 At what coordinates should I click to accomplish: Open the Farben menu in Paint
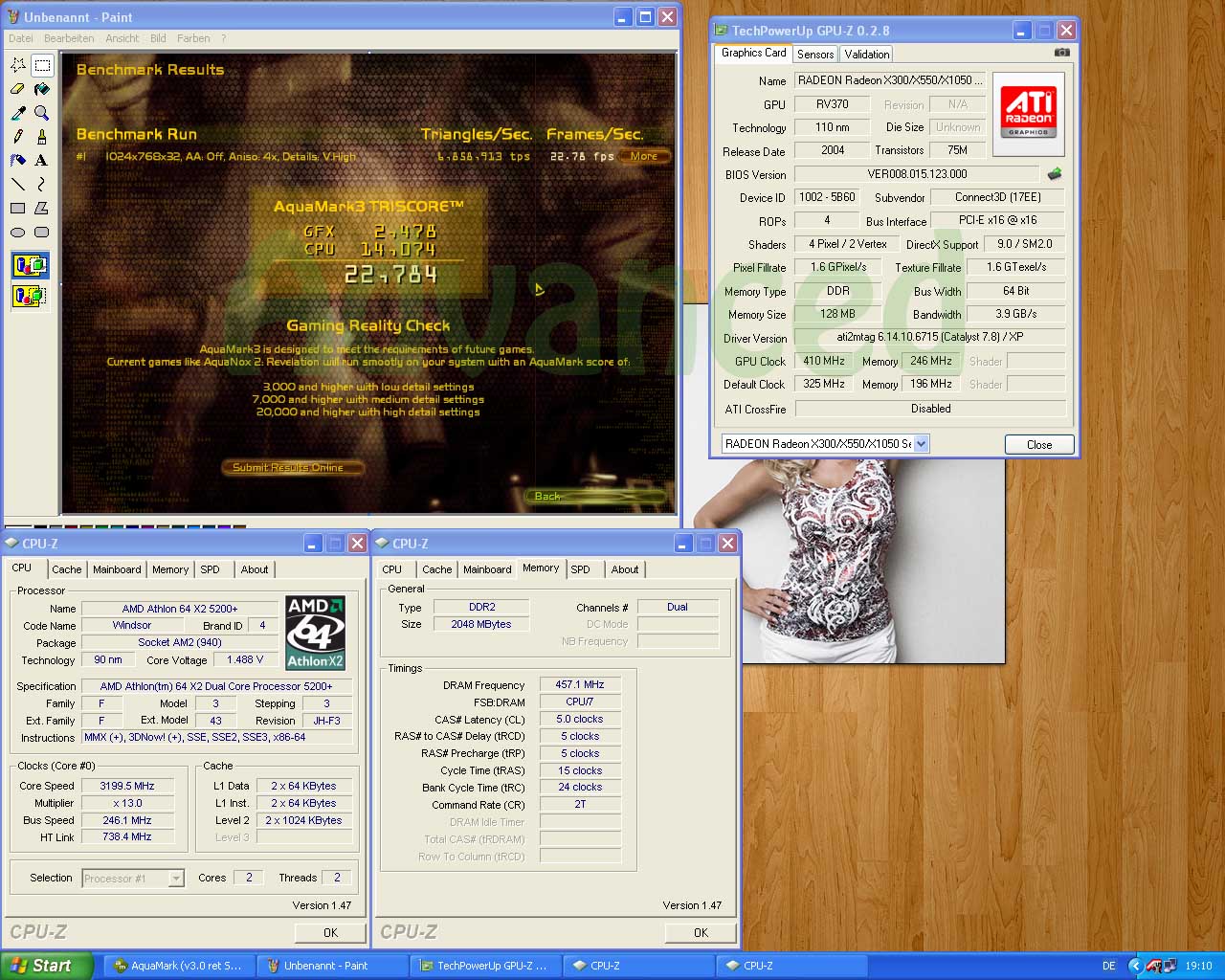point(193,38)
